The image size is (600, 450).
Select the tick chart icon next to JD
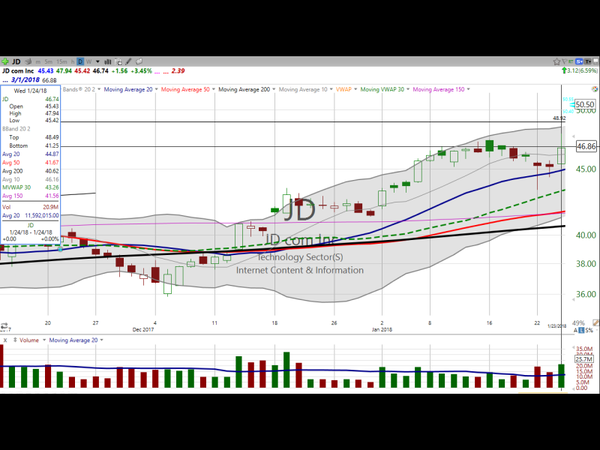[28, 62]
